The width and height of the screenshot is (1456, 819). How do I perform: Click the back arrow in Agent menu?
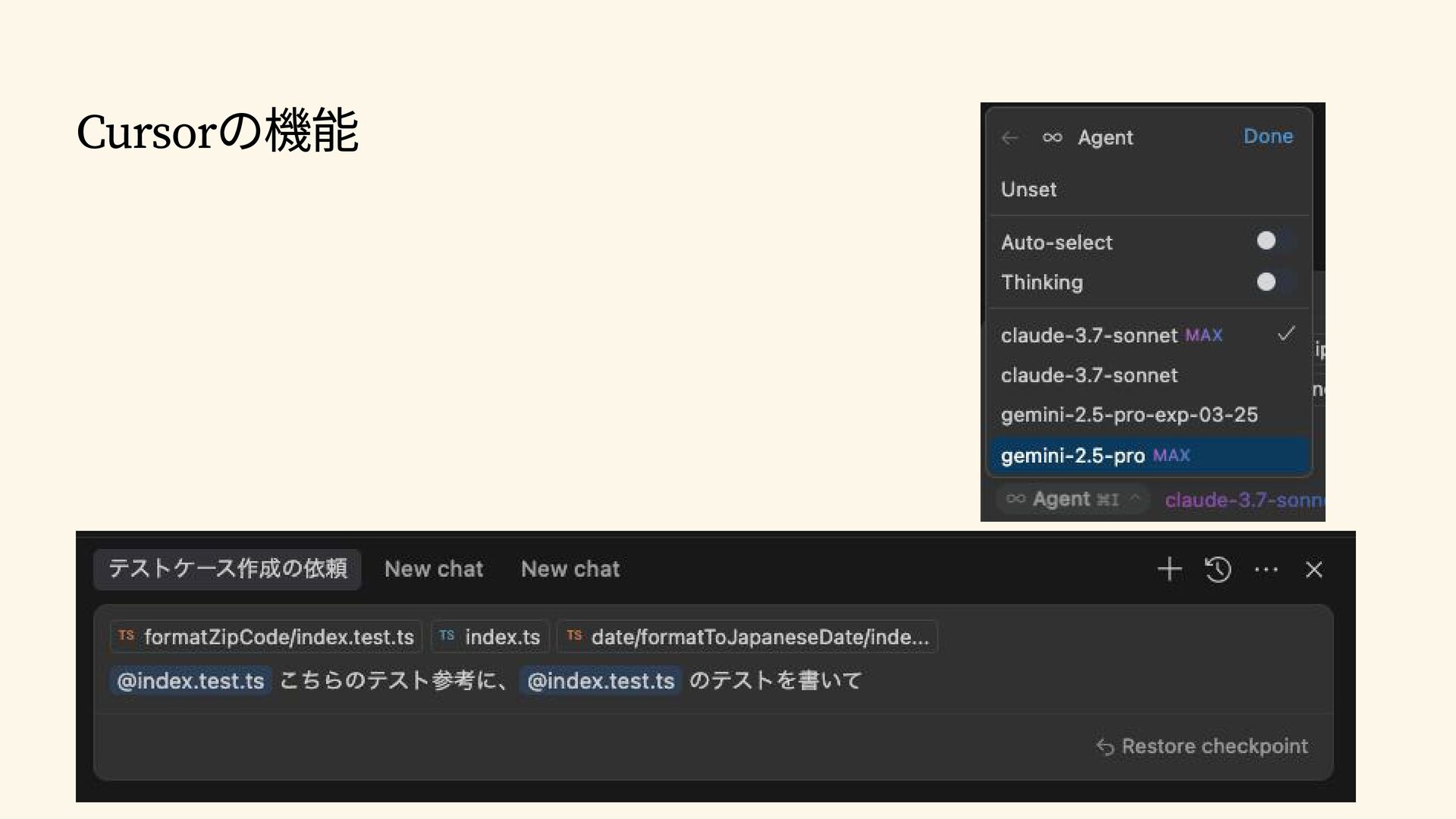coord(1009,138)
